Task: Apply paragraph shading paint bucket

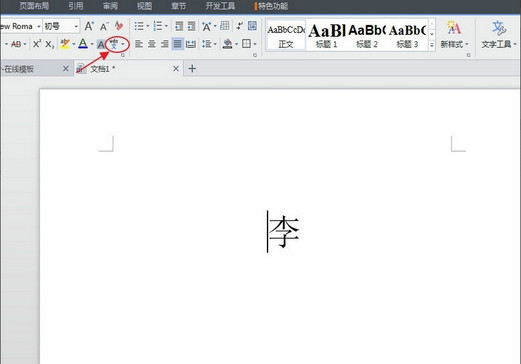Action: coord(228,44)
